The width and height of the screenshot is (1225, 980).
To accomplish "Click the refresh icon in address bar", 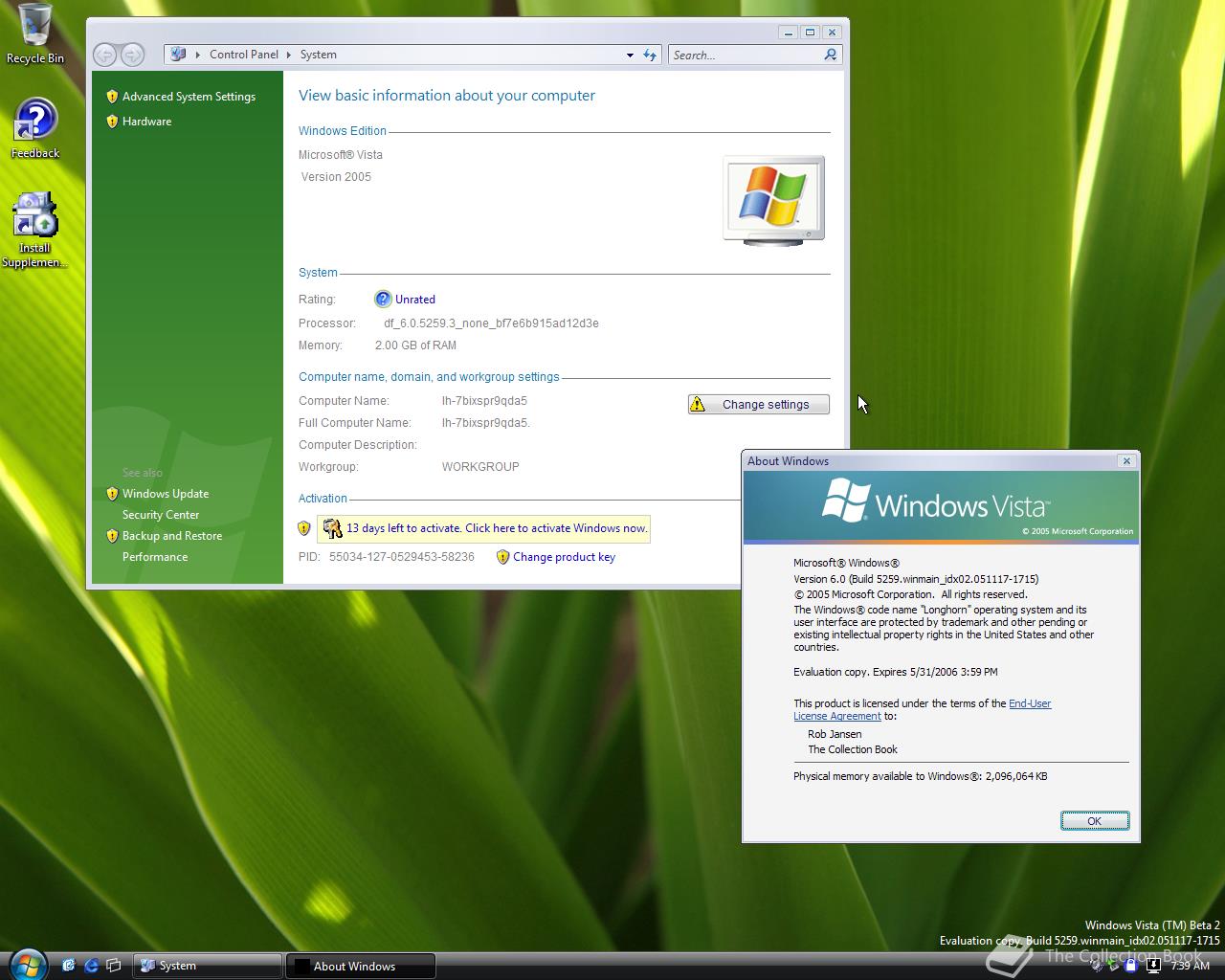I will click(650, 55).
